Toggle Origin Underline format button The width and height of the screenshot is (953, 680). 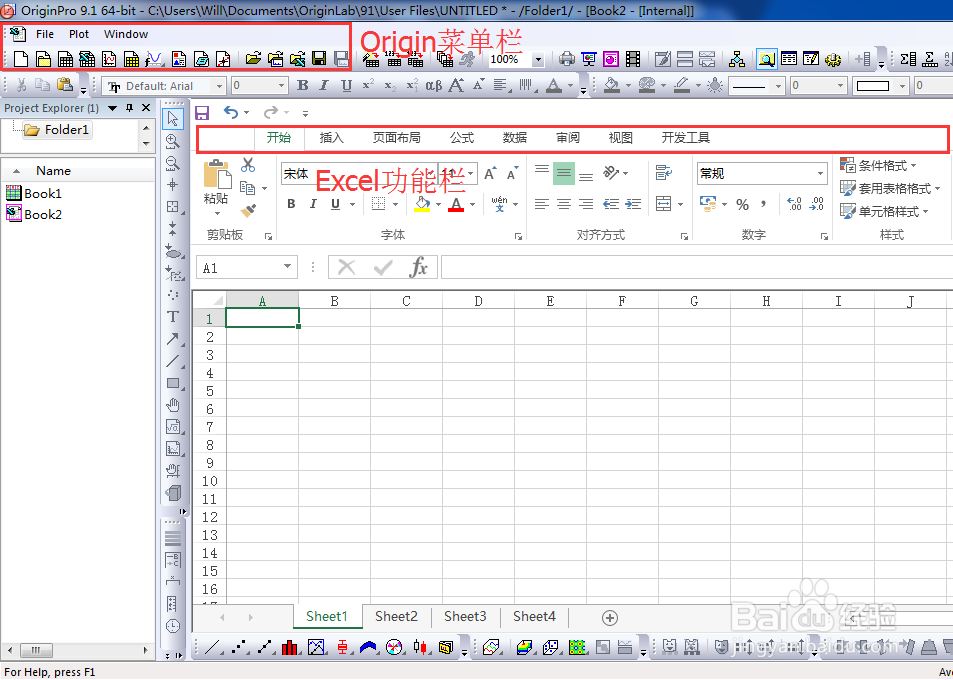(346, 86)
